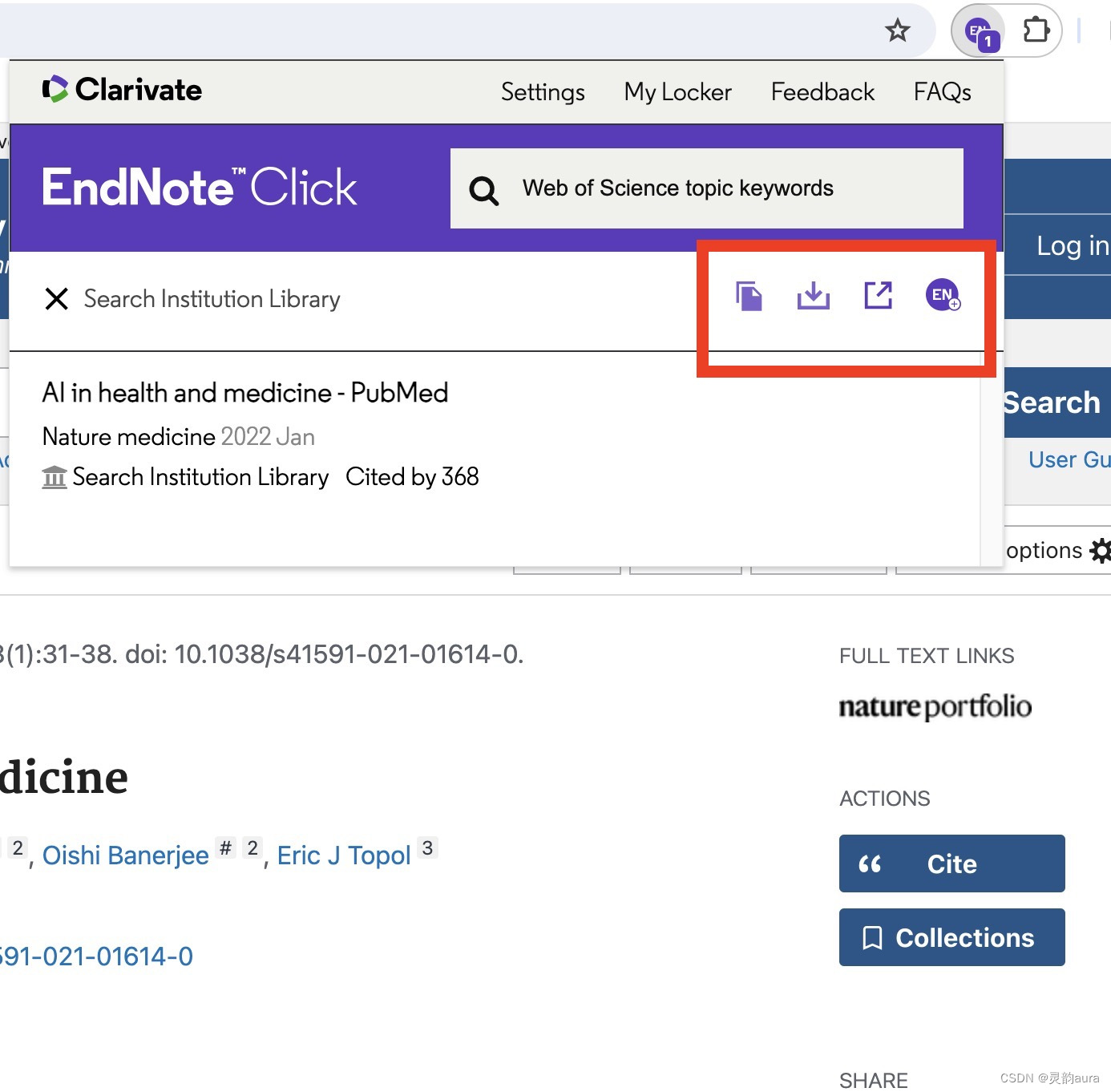
Task: Focus Web of Science topic keywords field
Action: [x=706, y=188]
